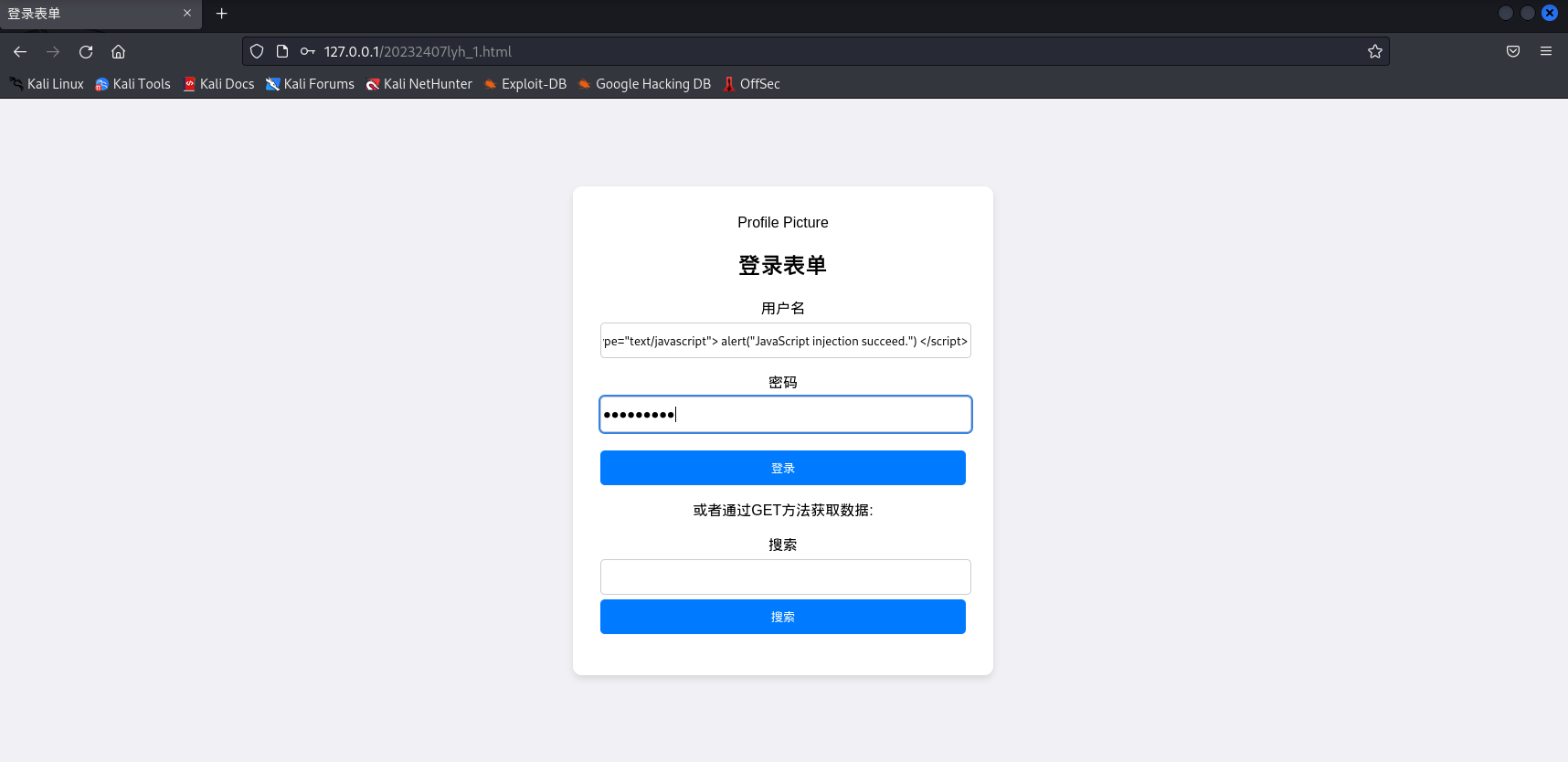Viewport: 1568px width, 762px height.
Task: Open a new browser tab
Action: [221, 14]
